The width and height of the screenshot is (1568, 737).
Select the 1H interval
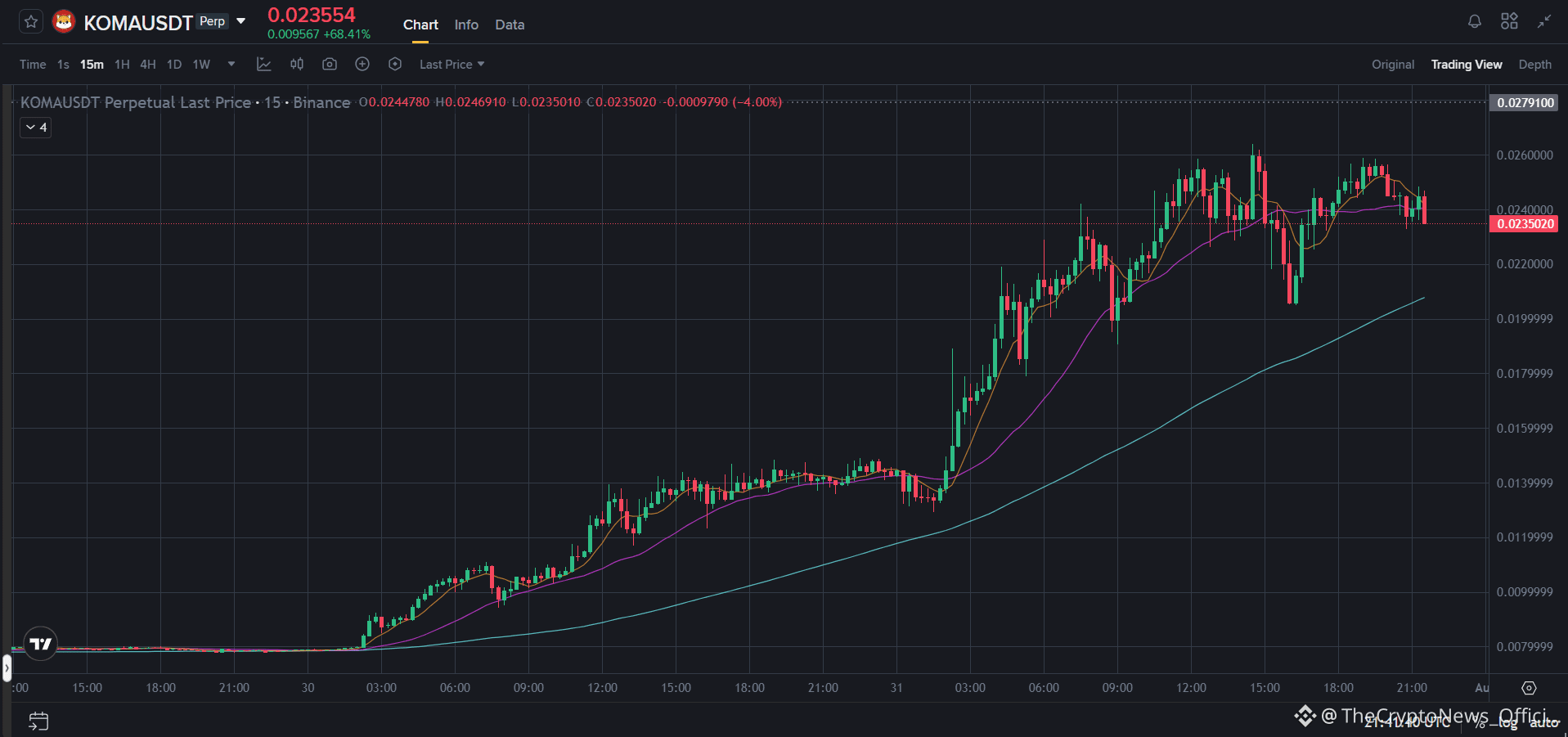122,65
